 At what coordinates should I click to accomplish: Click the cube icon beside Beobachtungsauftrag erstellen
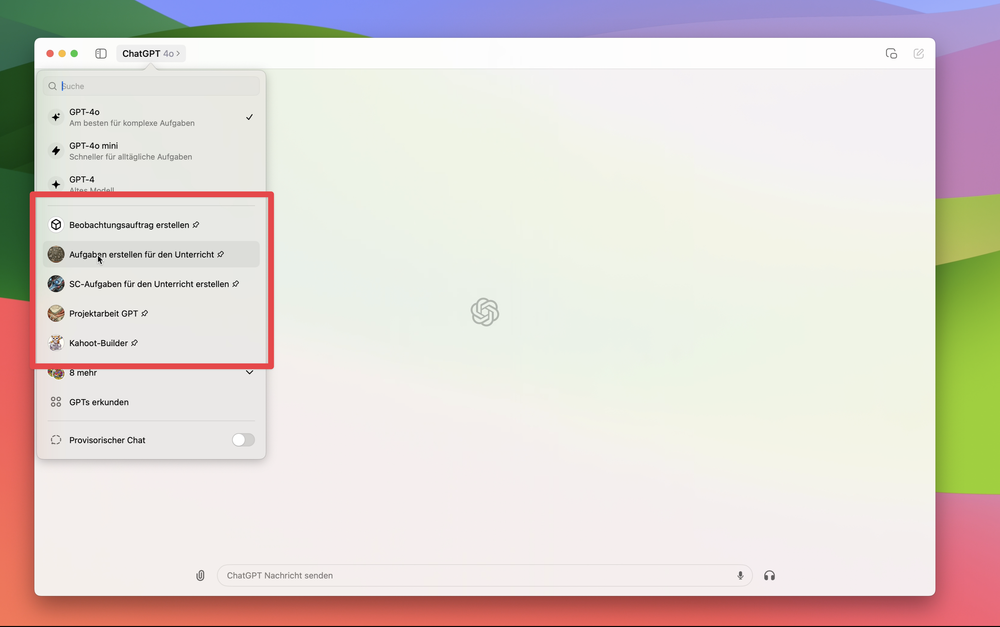coord(56,225)
